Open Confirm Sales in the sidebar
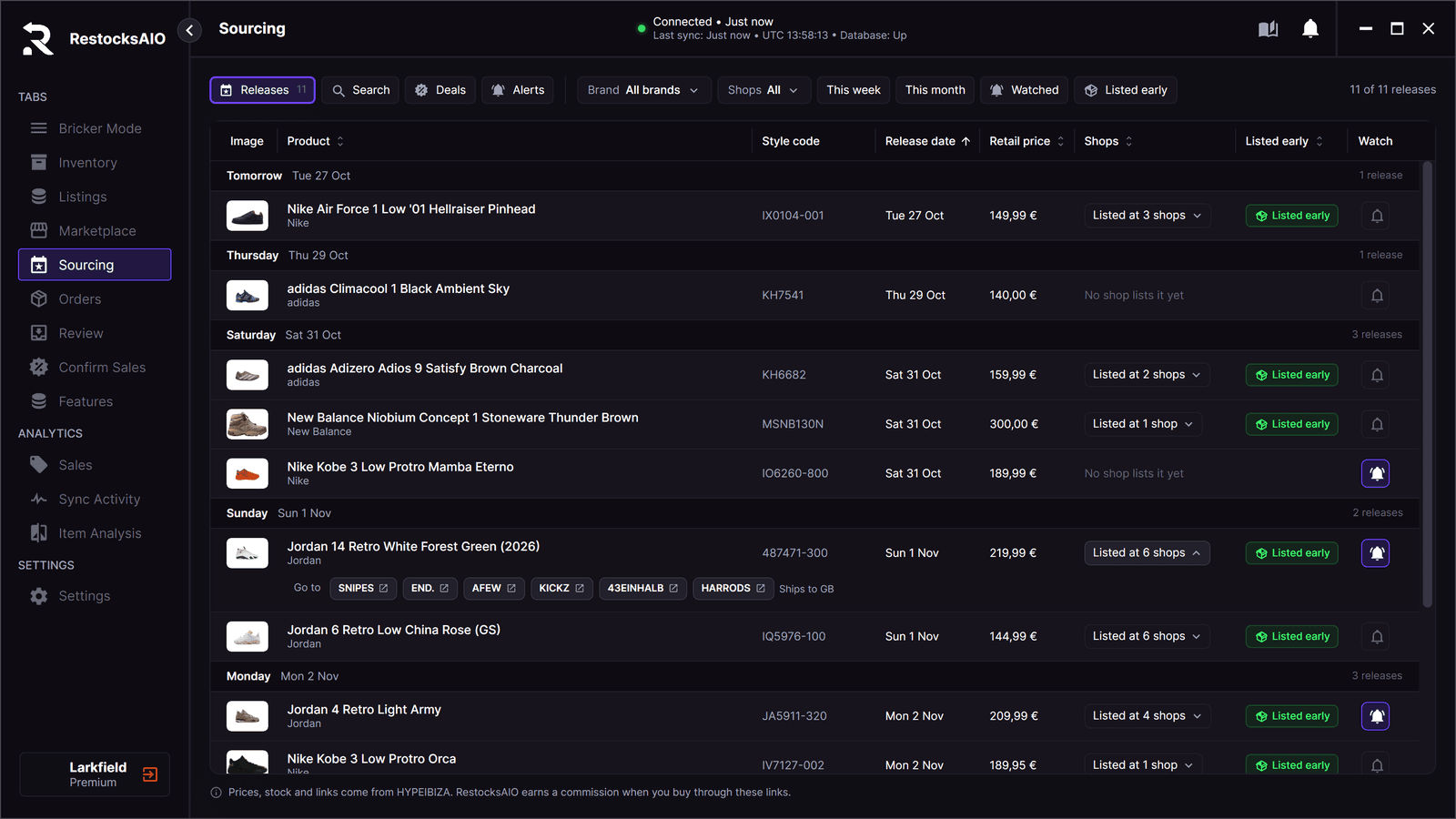The image size is (1456, 819). click(95, 368)
